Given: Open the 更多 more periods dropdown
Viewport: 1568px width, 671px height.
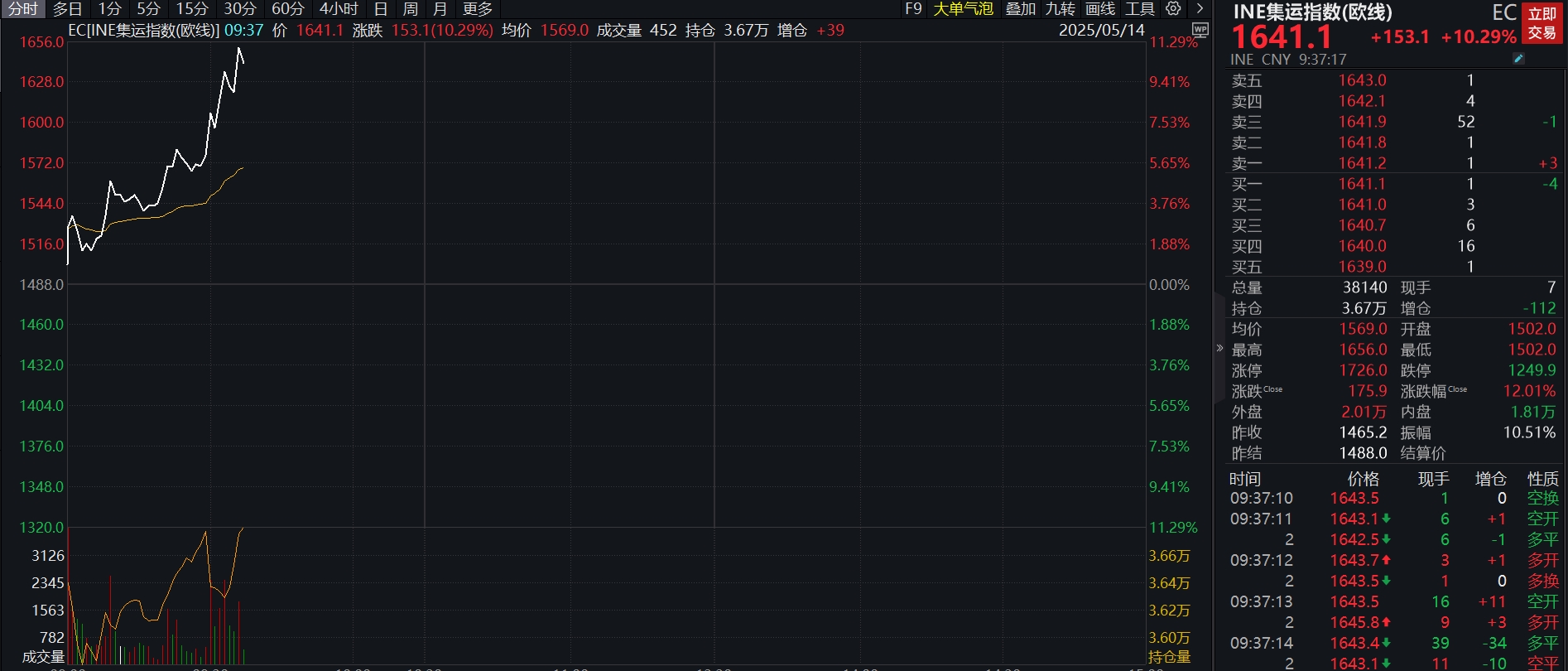Looking at the screenshot, I should click(478, 9).
